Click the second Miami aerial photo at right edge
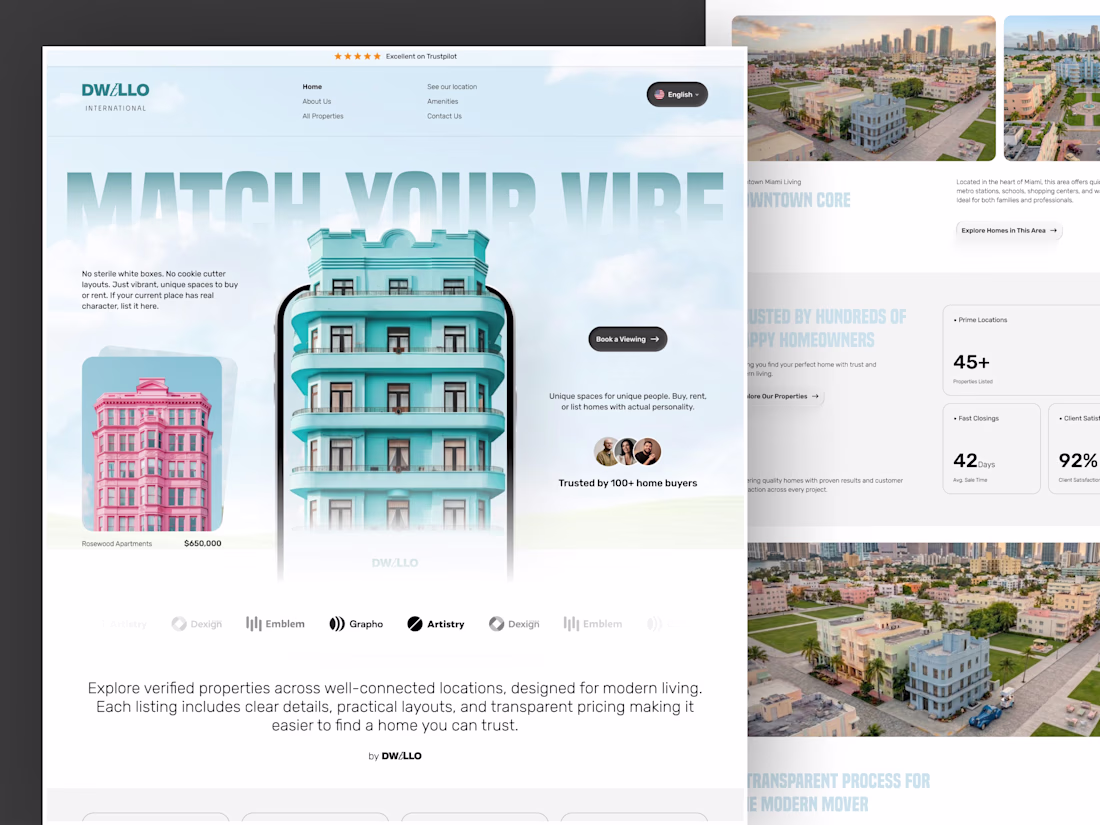1100x825 pixels. click(x=1052, y=88)
